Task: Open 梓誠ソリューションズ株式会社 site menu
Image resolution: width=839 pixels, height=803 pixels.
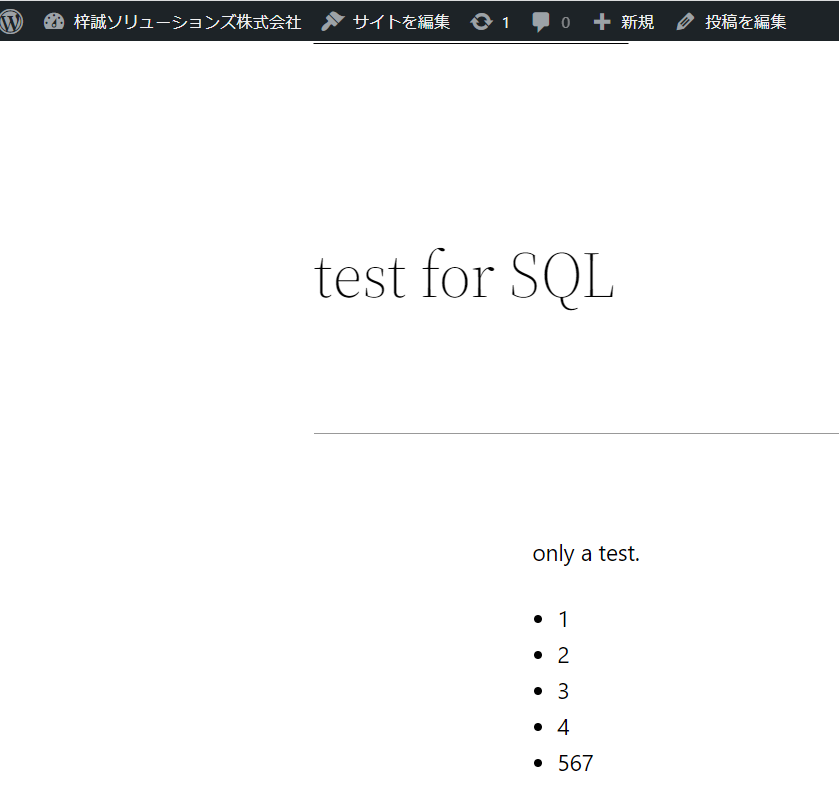Action: point(187,22)
